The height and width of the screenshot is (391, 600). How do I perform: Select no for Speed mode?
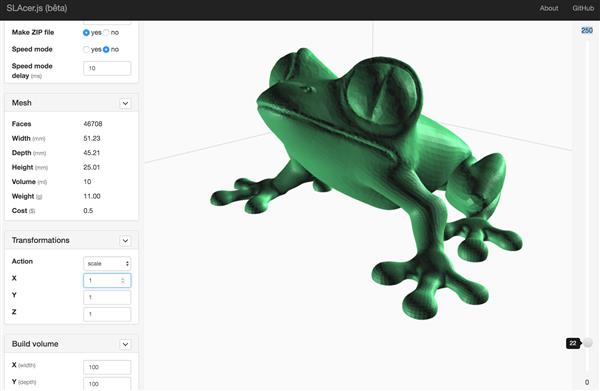pos(106,49)
